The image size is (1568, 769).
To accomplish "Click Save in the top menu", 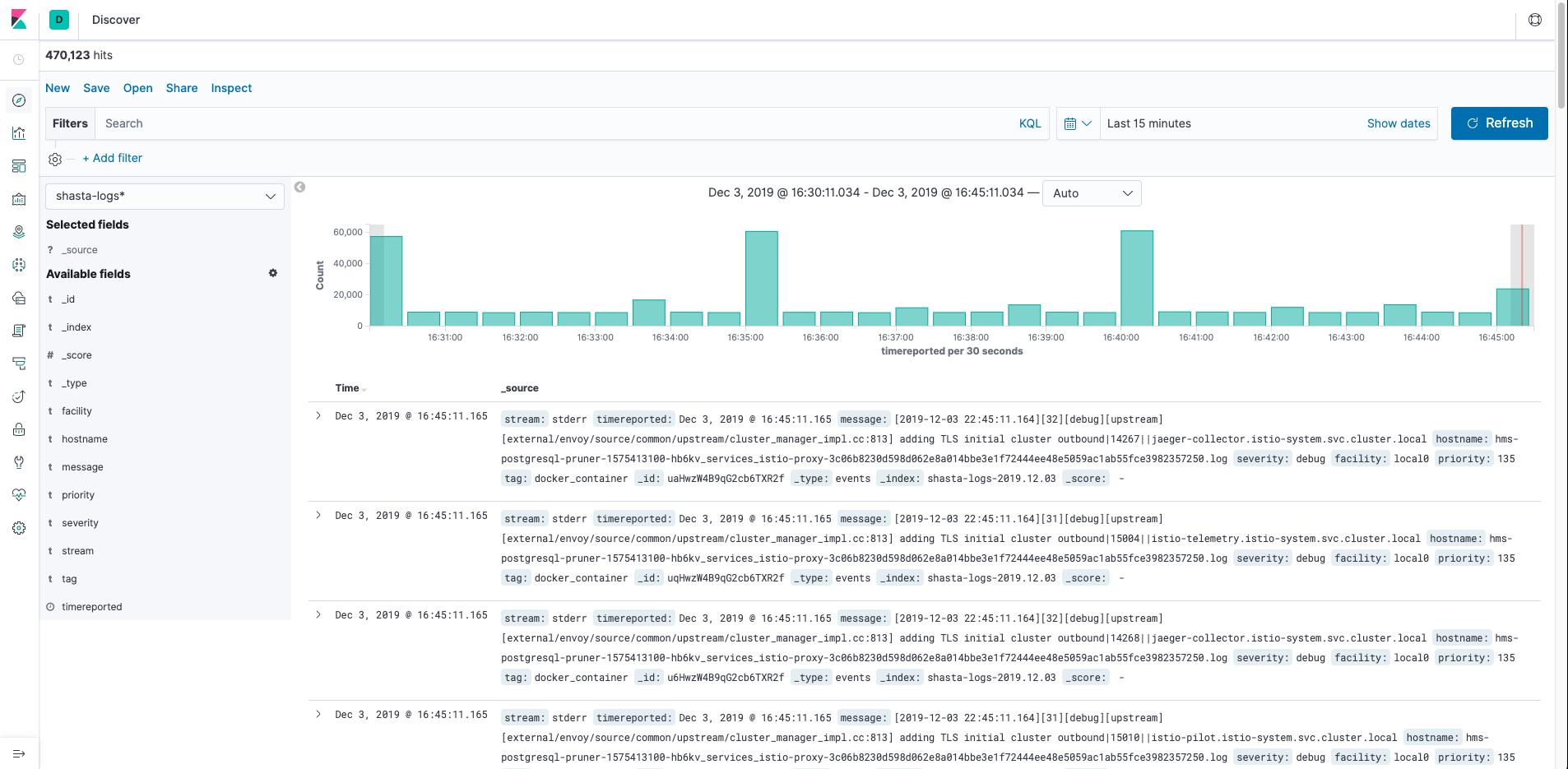I will [x=96, y=88].
